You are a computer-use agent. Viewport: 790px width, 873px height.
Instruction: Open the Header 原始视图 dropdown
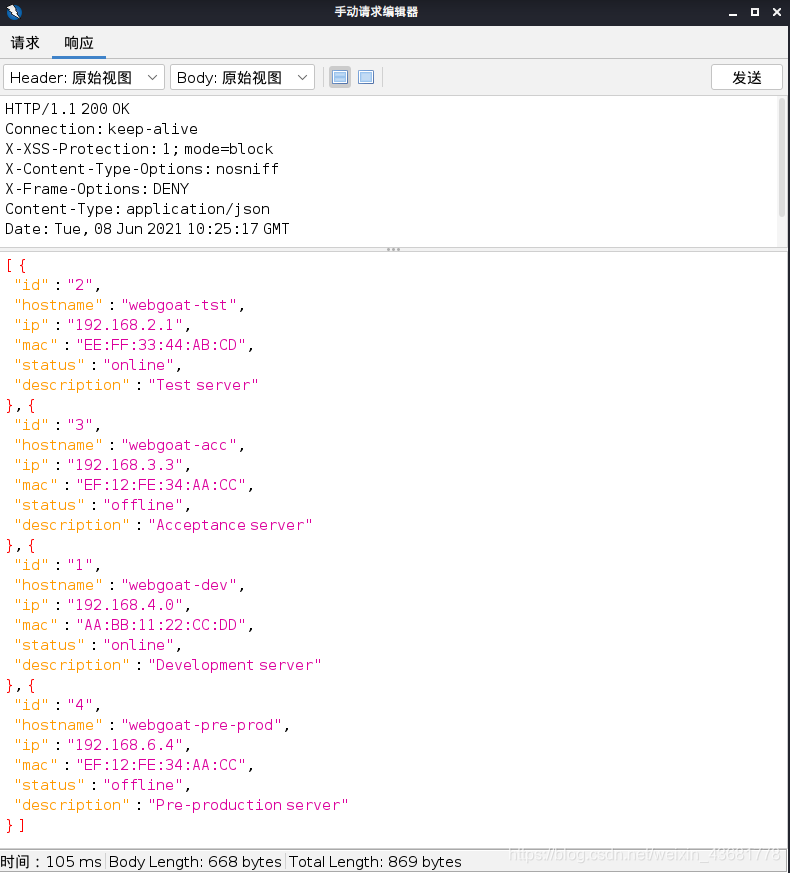[x=84, y=77]
